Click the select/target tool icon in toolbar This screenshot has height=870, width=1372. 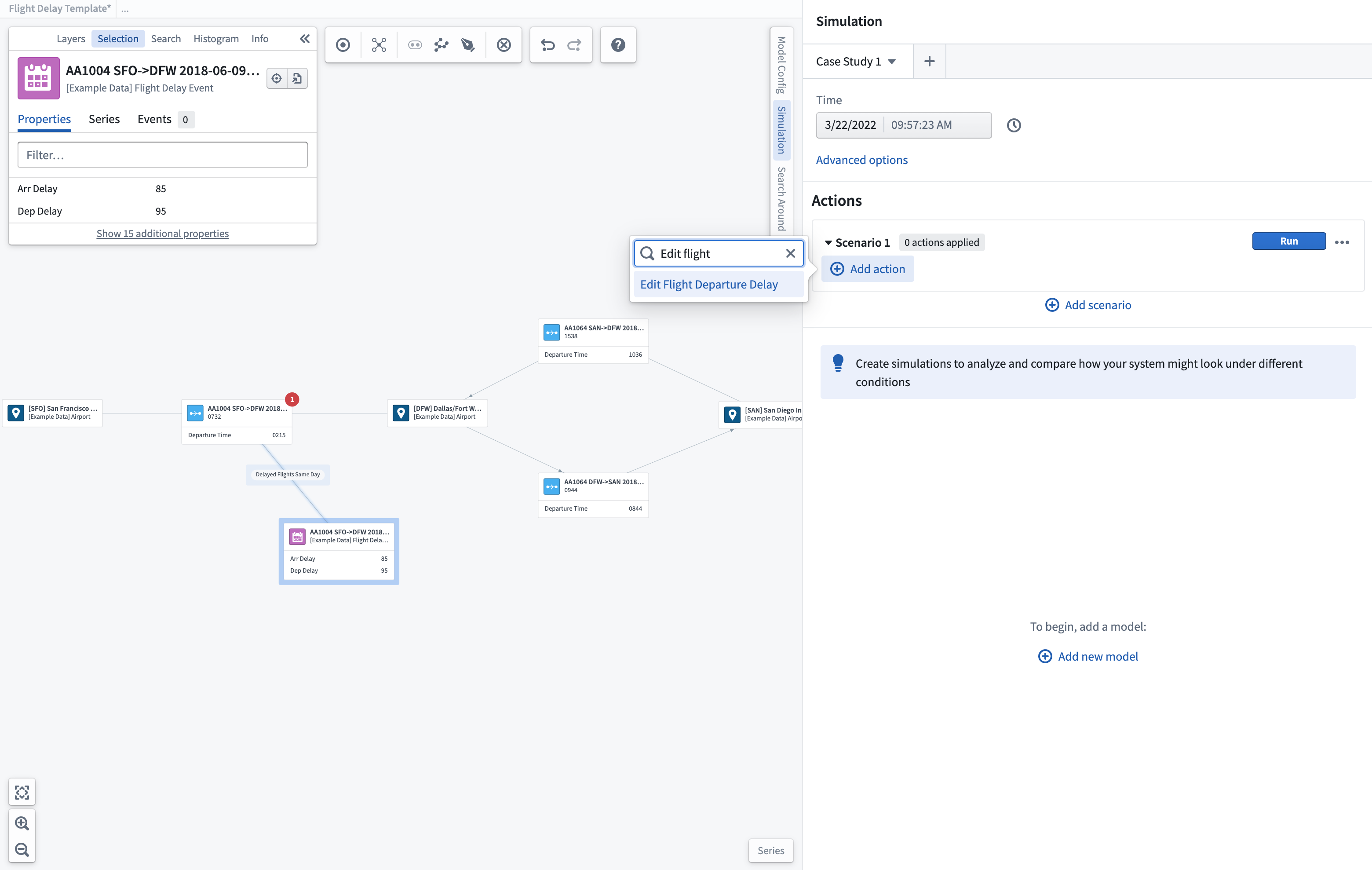(x=343, y=45)
